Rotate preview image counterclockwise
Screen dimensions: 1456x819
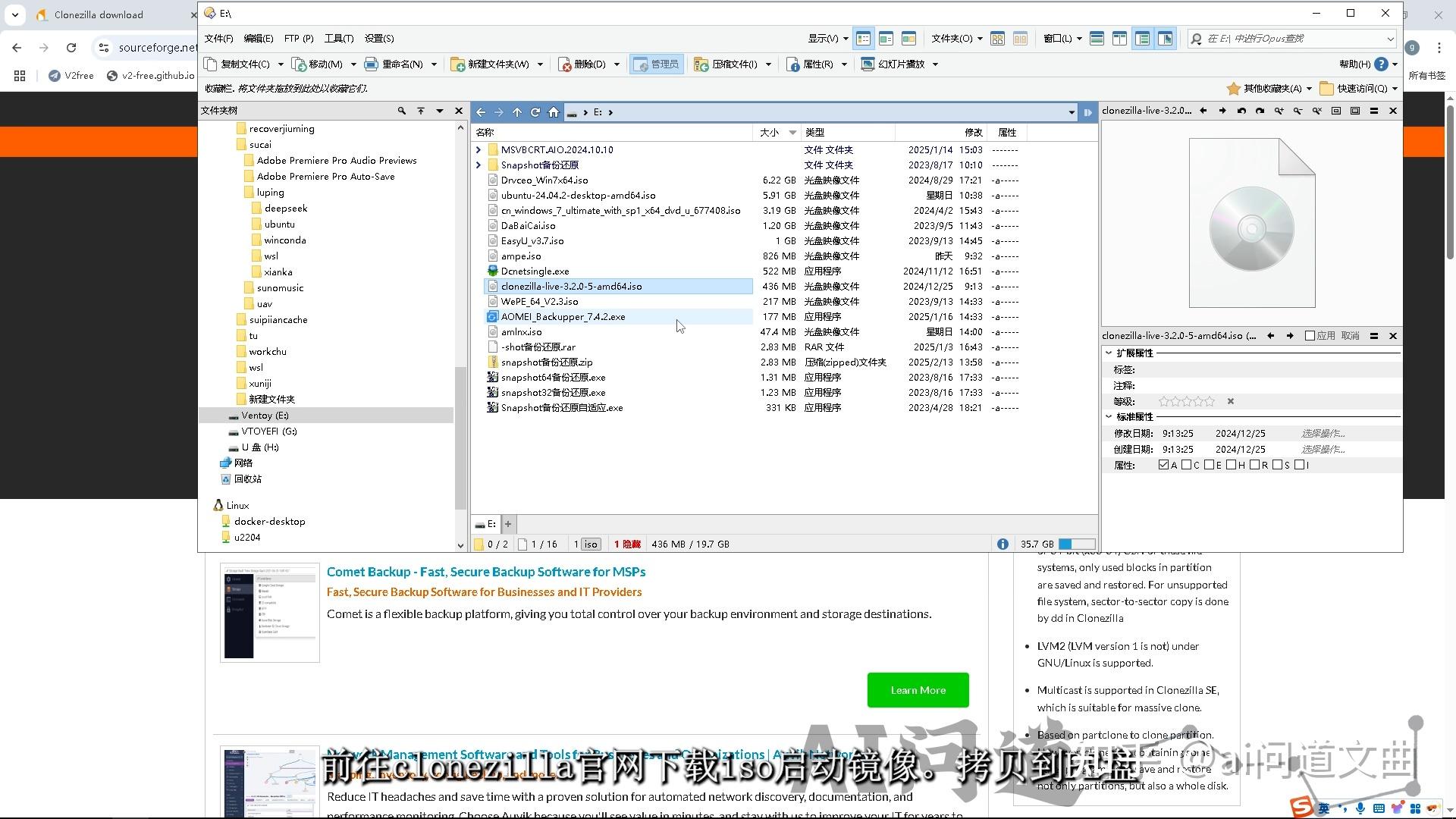coord(1241,110)
